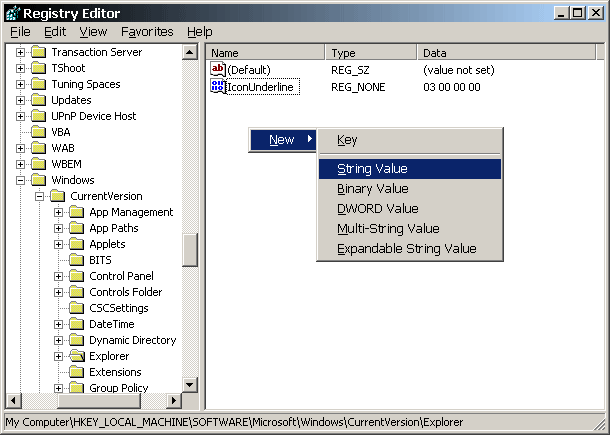Viewport: 610px width, 435px height.
Task: Click the tree pane vertical scrollbar thumb
Action: click(190, 250)
